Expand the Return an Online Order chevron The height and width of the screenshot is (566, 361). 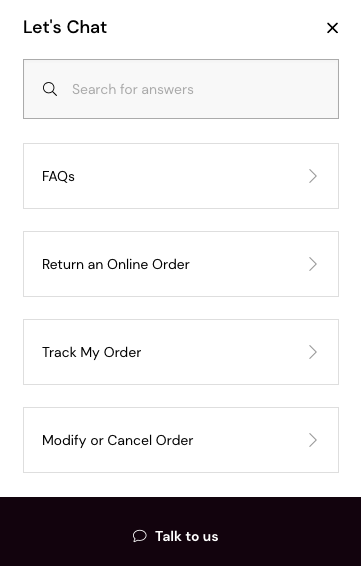[x=313, y=264]
